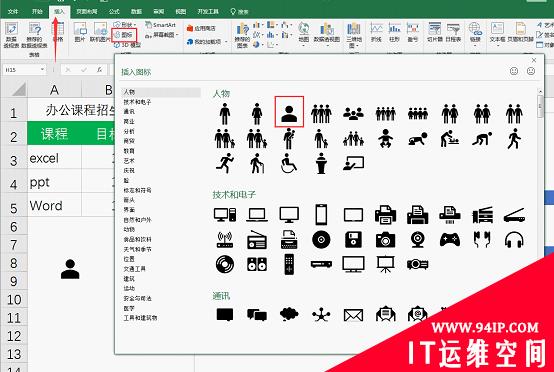Choose the desktop computer with tower icon
The image size is (554, 372).
[x=225, y=214]
